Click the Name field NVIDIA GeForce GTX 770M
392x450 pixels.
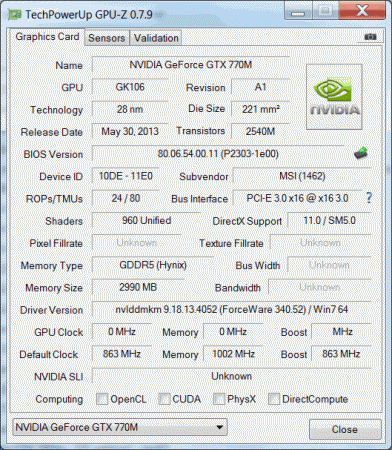click(191, 64)
